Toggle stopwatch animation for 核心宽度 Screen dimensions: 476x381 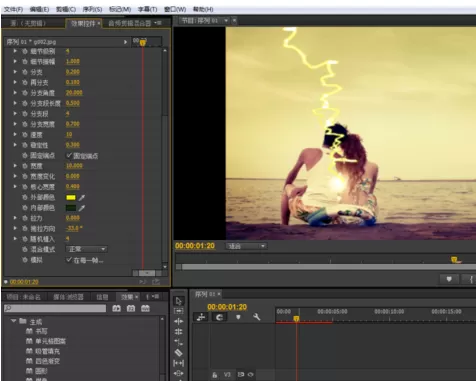click(x=25, y=187)
